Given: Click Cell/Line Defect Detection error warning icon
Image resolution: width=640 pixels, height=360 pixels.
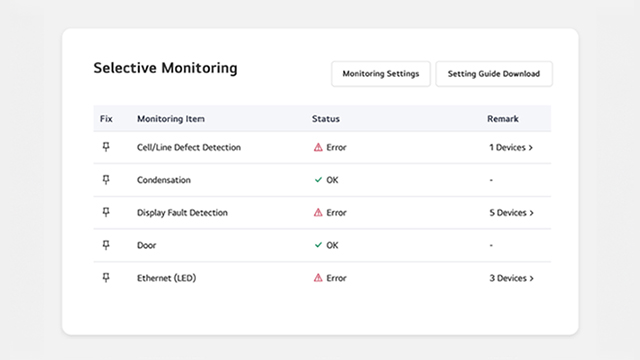Looking at the screenshot, I should pyautogui.click(x=318, y=147).
